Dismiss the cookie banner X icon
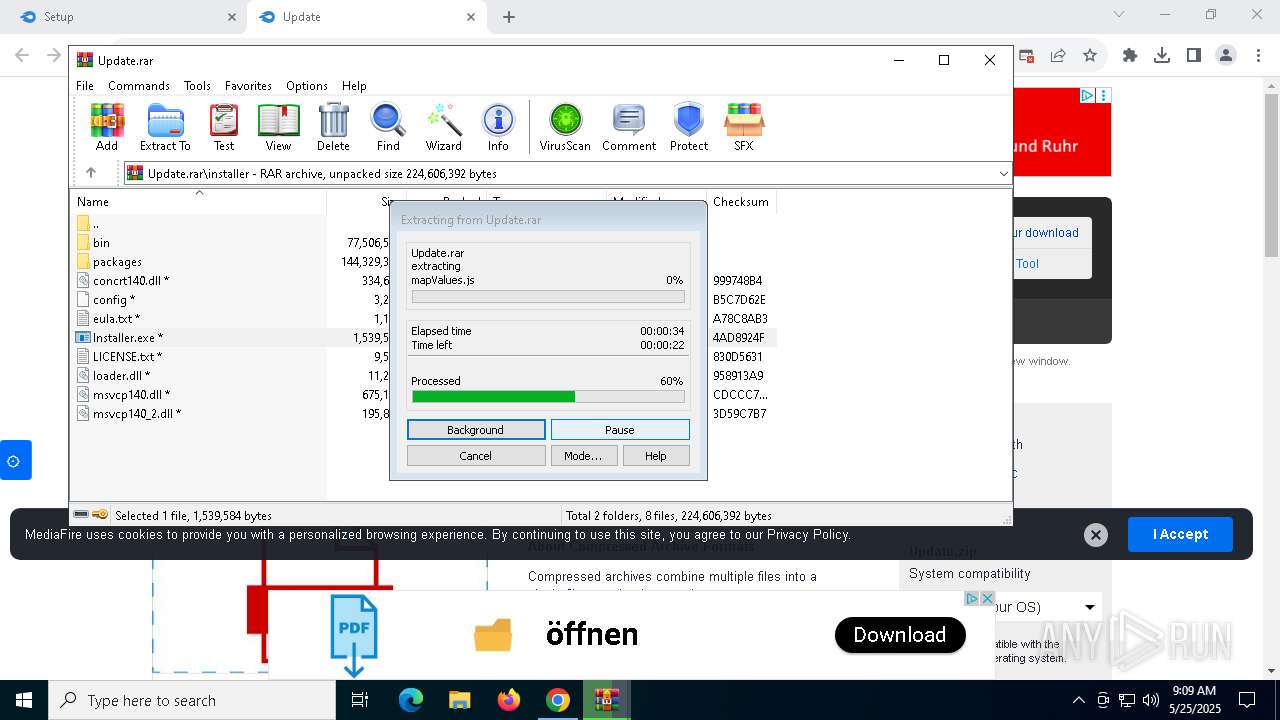This screenshot has height=720, width=1280. (1095, 535)
